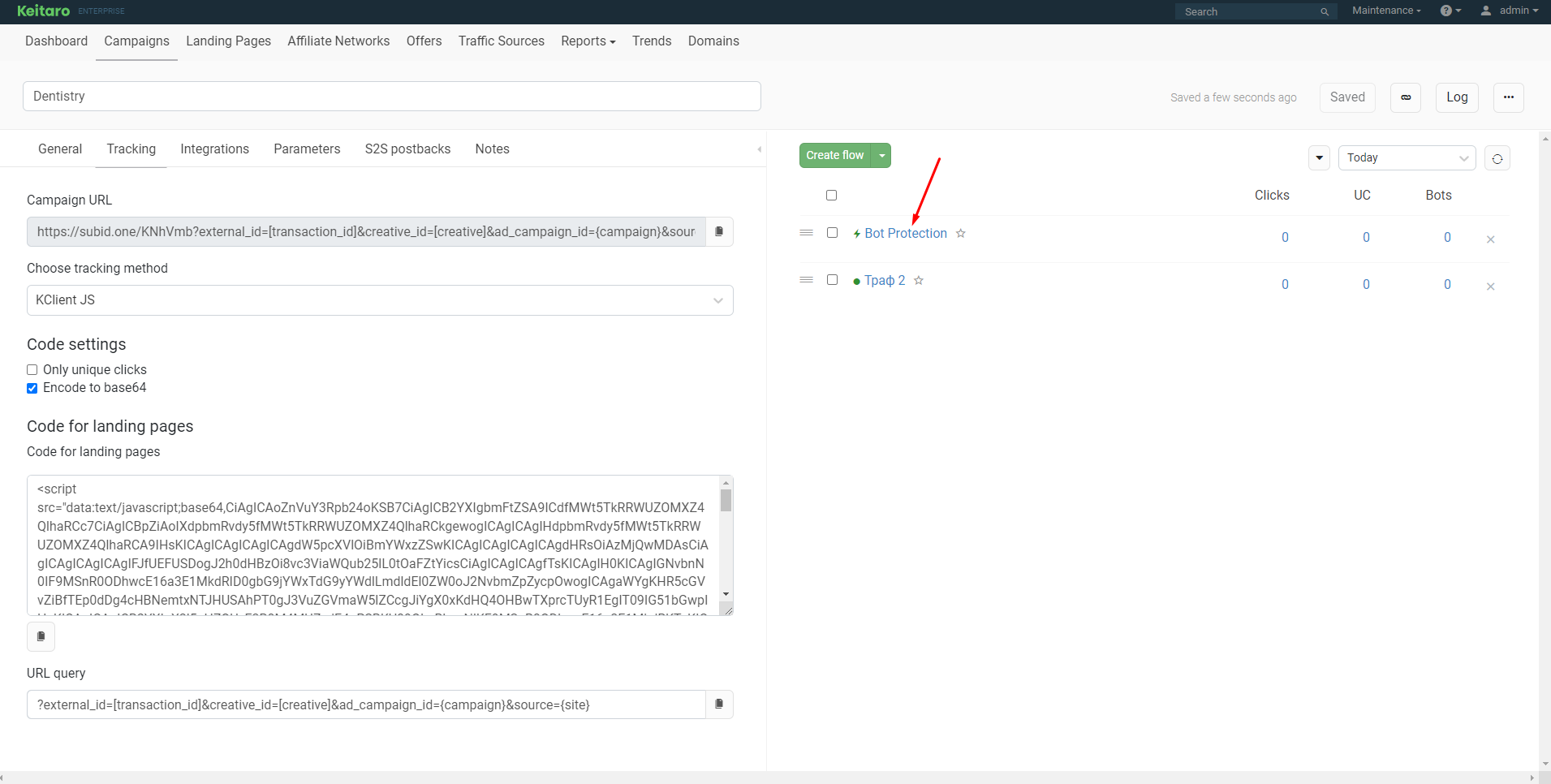Sort by the Clicks column header
Viewport: 1551px width, 784px height.
tap(1272, 196)
